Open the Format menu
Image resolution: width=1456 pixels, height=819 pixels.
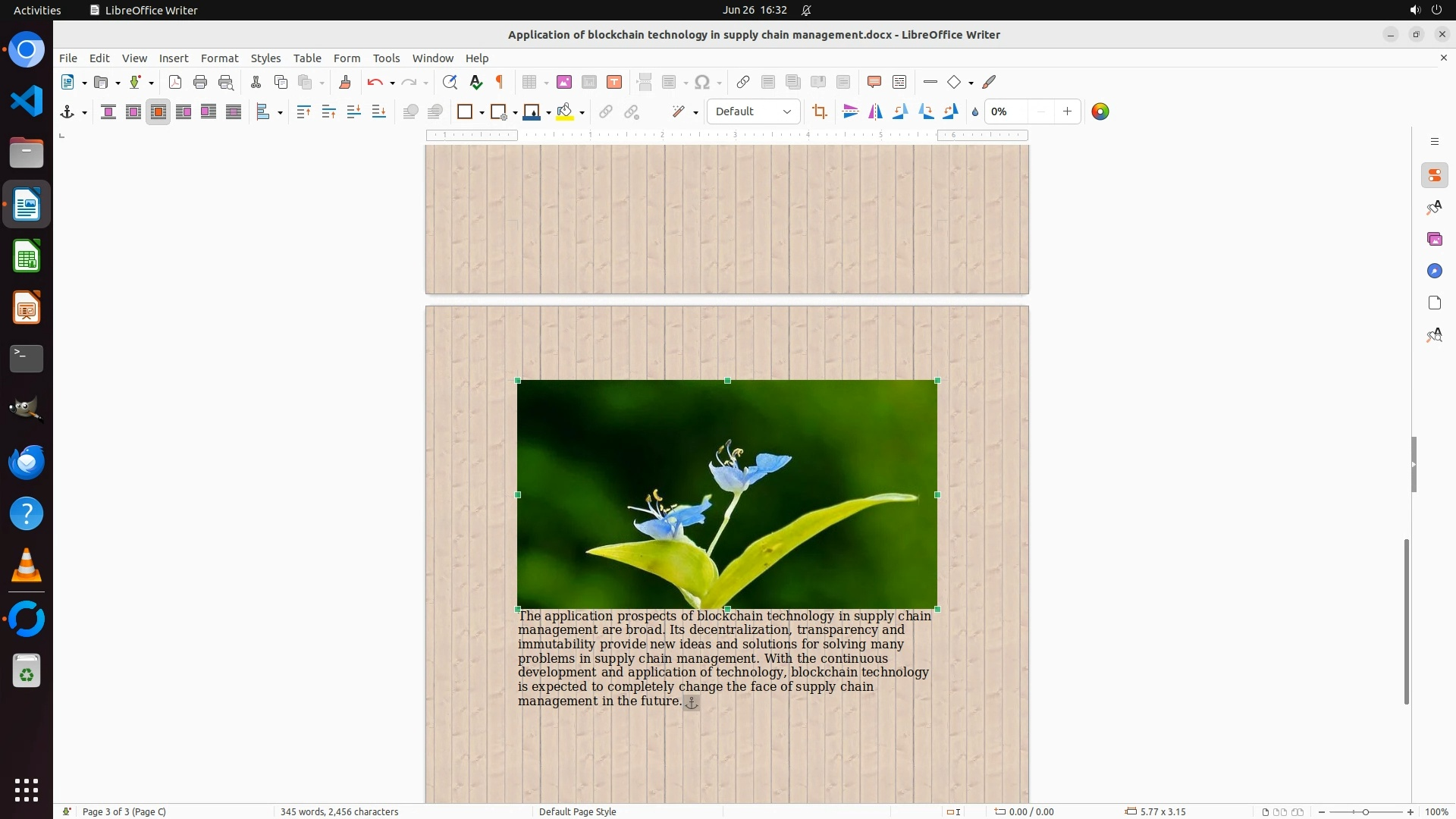[219, 58]
